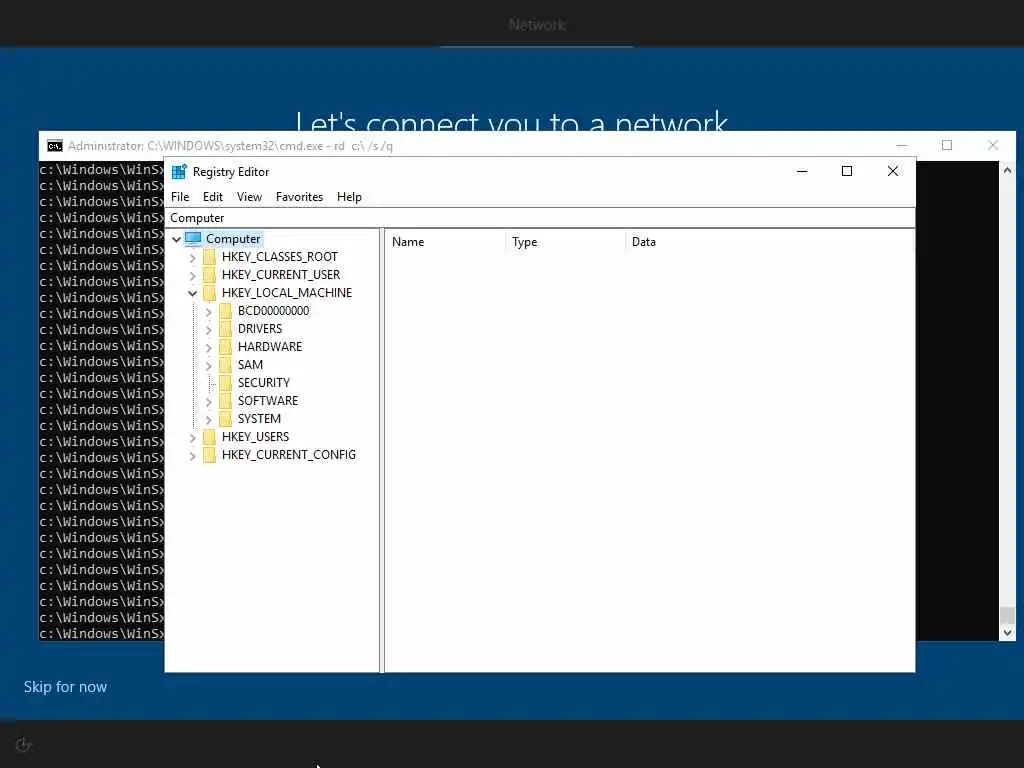Click the cmd.exe window title icon
The width and height of the screenshot is (1024, 768).
(x=55, y=146)
